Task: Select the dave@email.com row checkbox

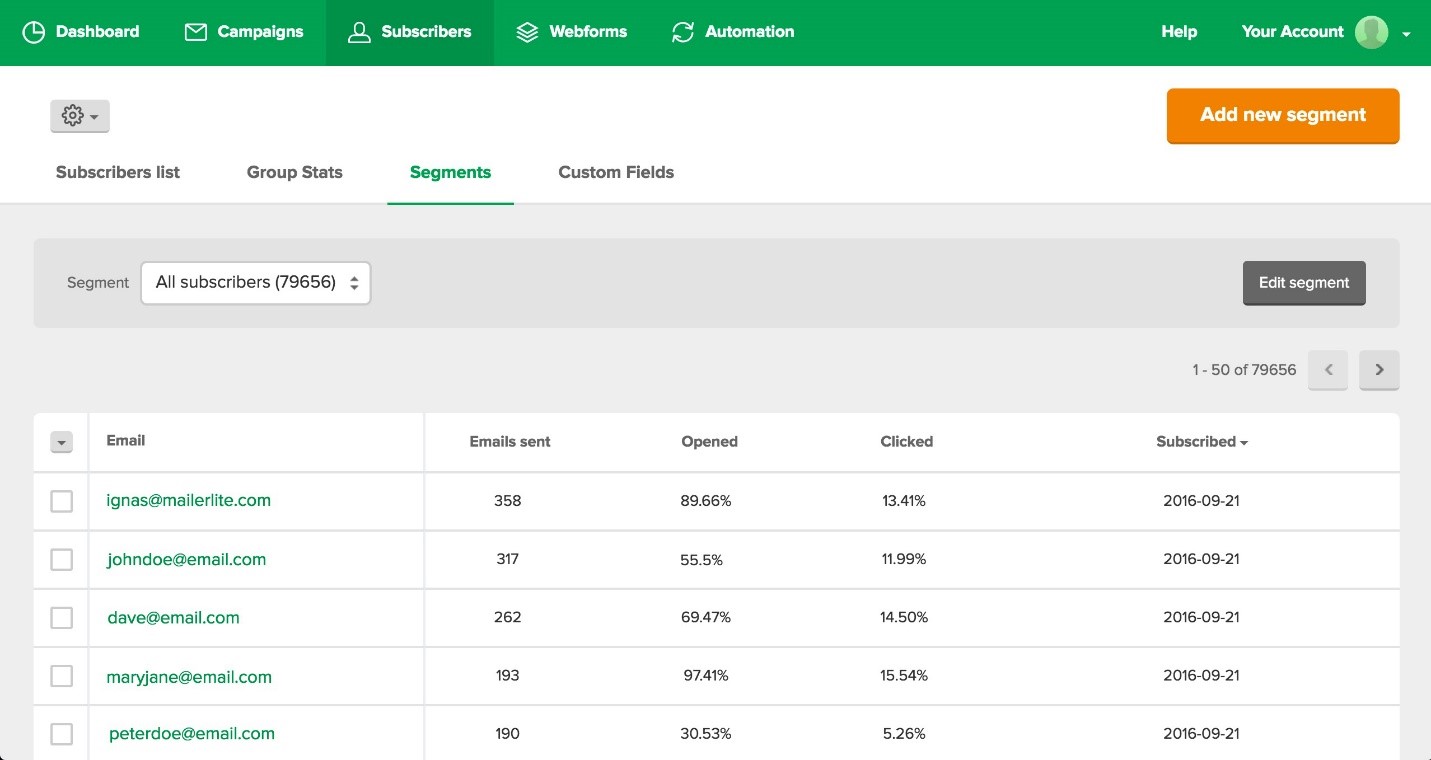Action: click(x=62, y=618)
